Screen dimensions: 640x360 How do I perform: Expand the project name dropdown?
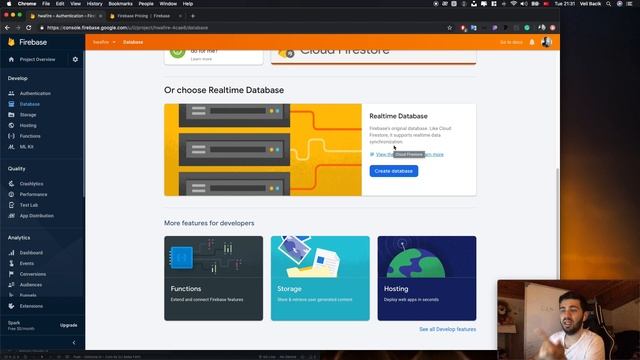pyautogui.click(x=104, y=42)
